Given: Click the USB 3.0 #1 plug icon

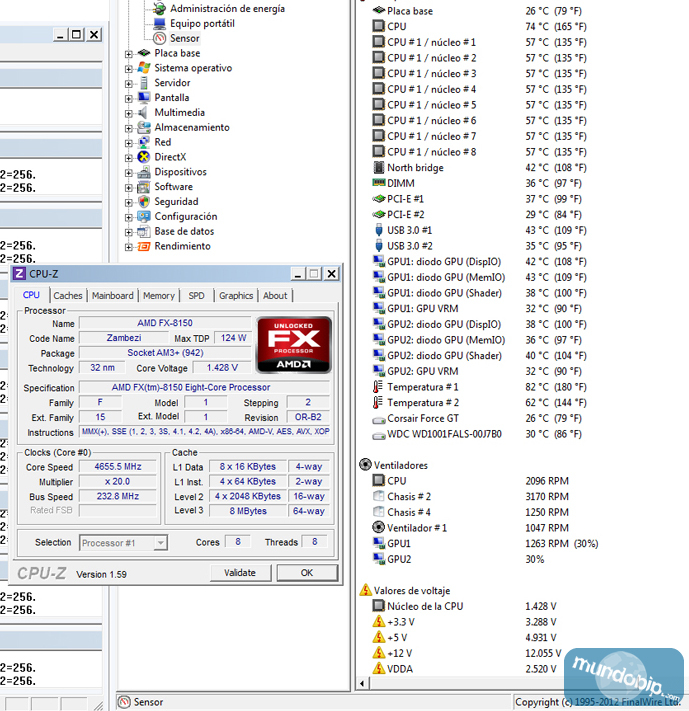Looking at the screenshot, I should pyautogui.click(x=379, y=230).
